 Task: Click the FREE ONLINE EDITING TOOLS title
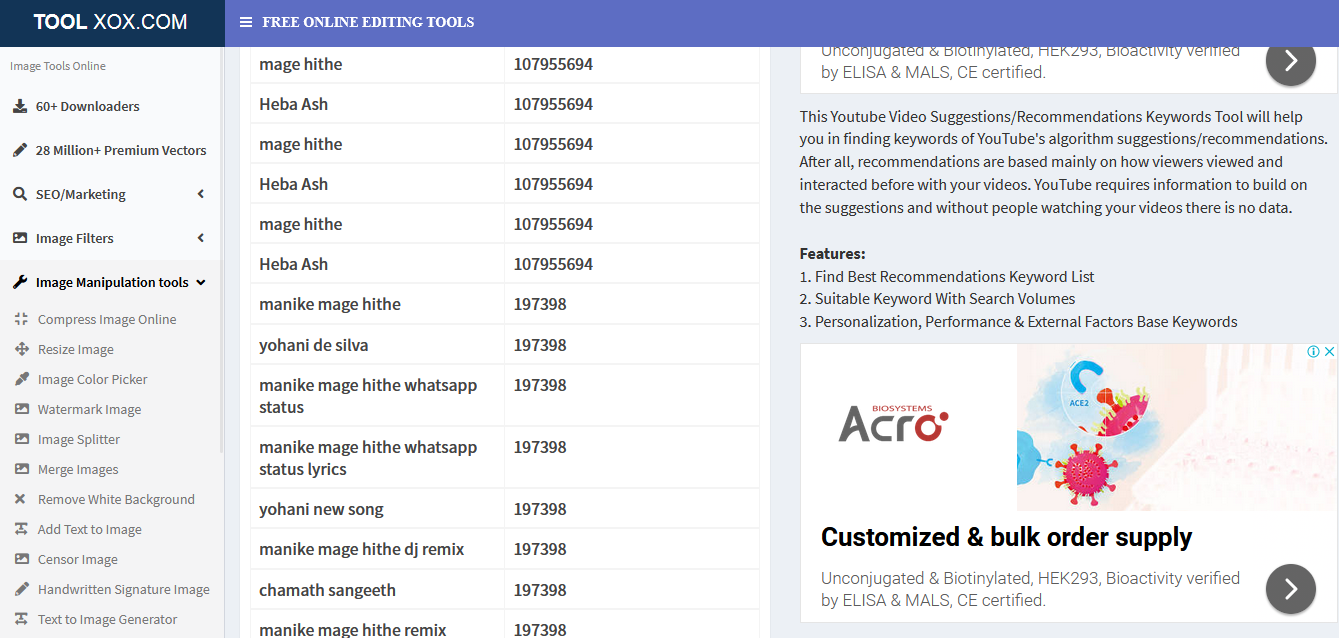[x=368, y=22]
